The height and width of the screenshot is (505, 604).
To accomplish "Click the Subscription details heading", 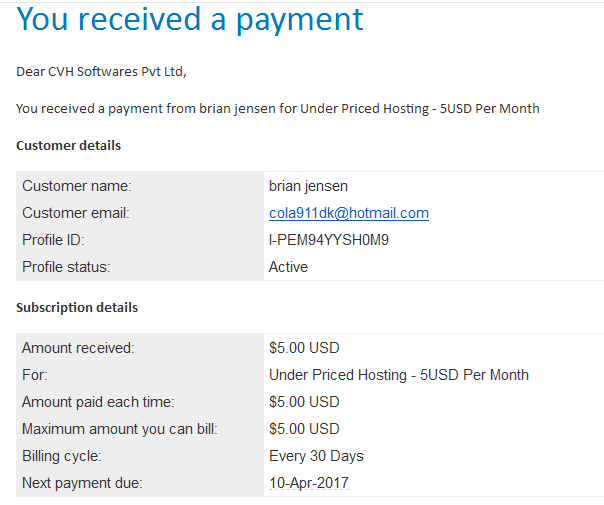I will (77, 308).
